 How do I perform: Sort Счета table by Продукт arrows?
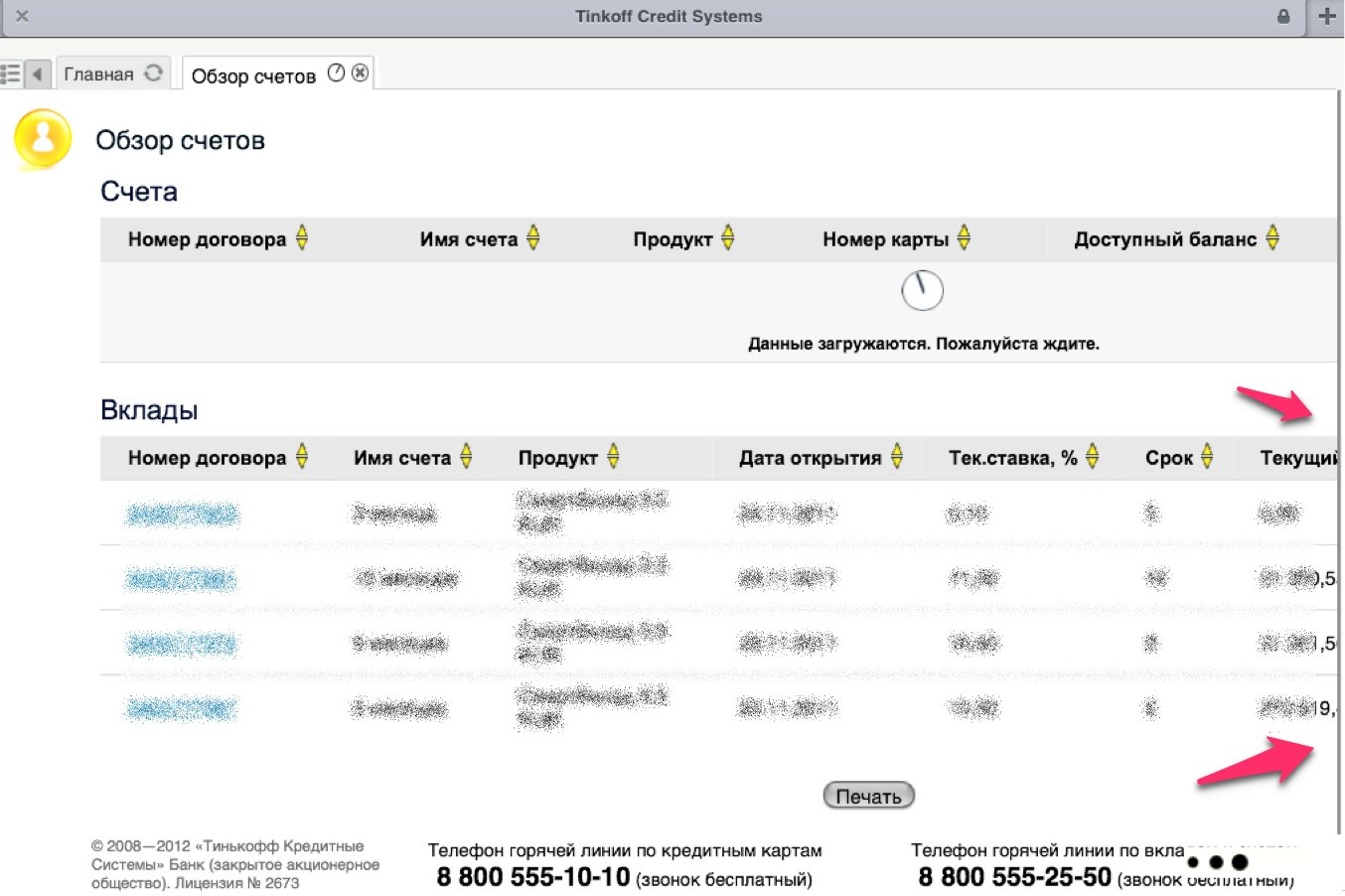728,238
